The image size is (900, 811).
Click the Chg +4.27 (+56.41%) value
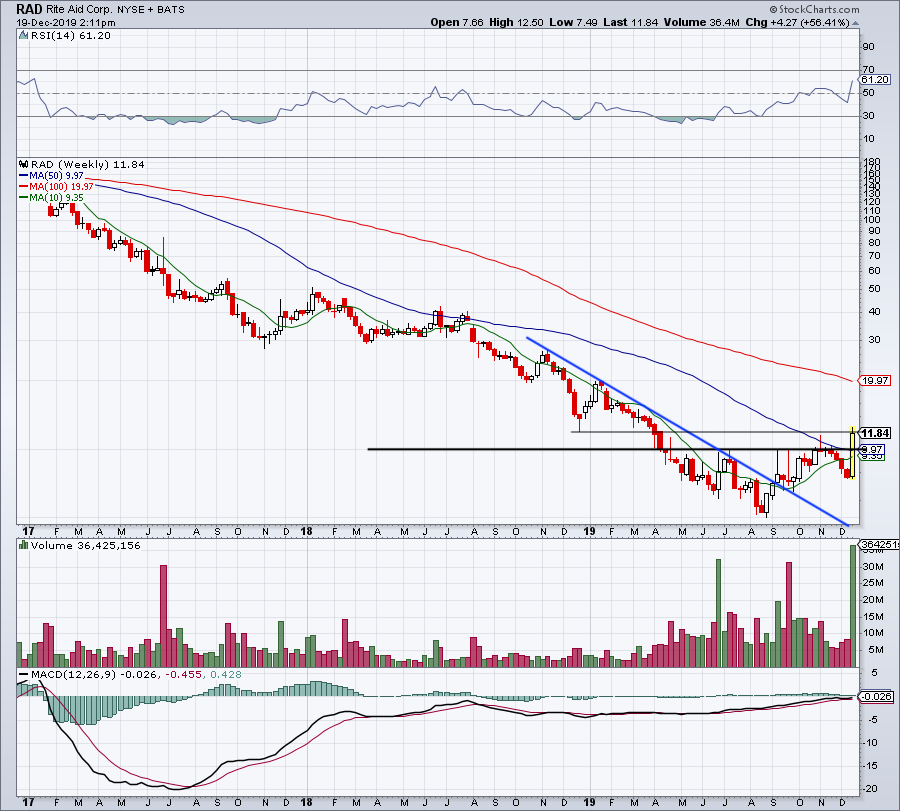tap(797, 22)
